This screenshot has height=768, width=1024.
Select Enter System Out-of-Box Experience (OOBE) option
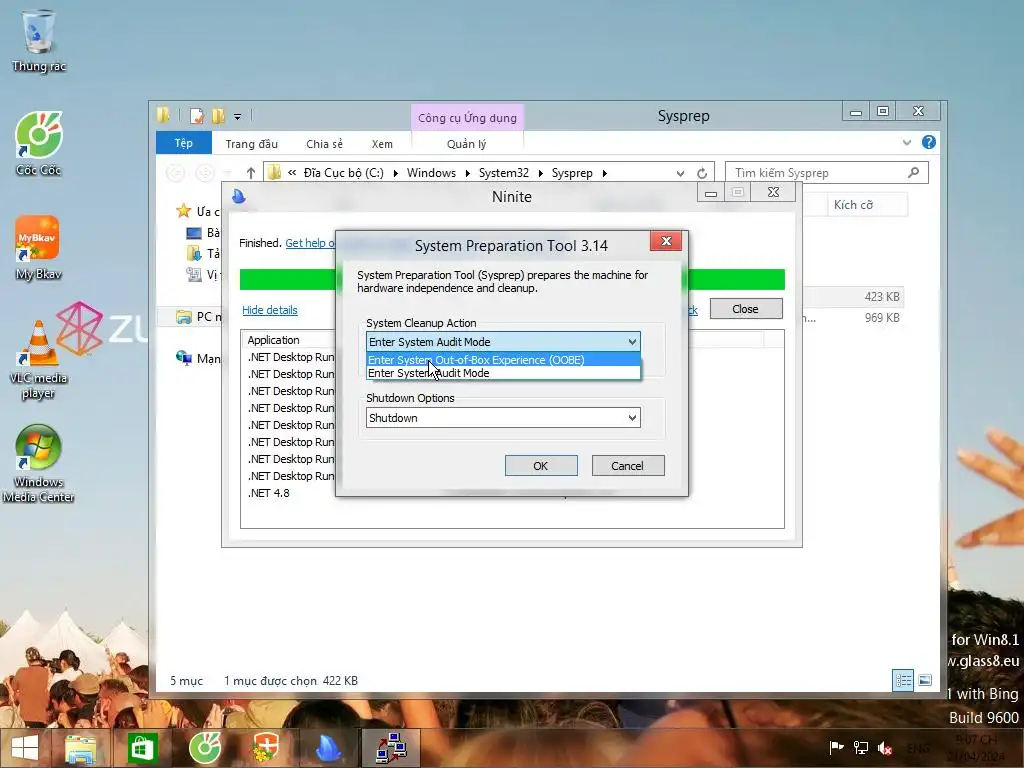[x=503, y=360]
